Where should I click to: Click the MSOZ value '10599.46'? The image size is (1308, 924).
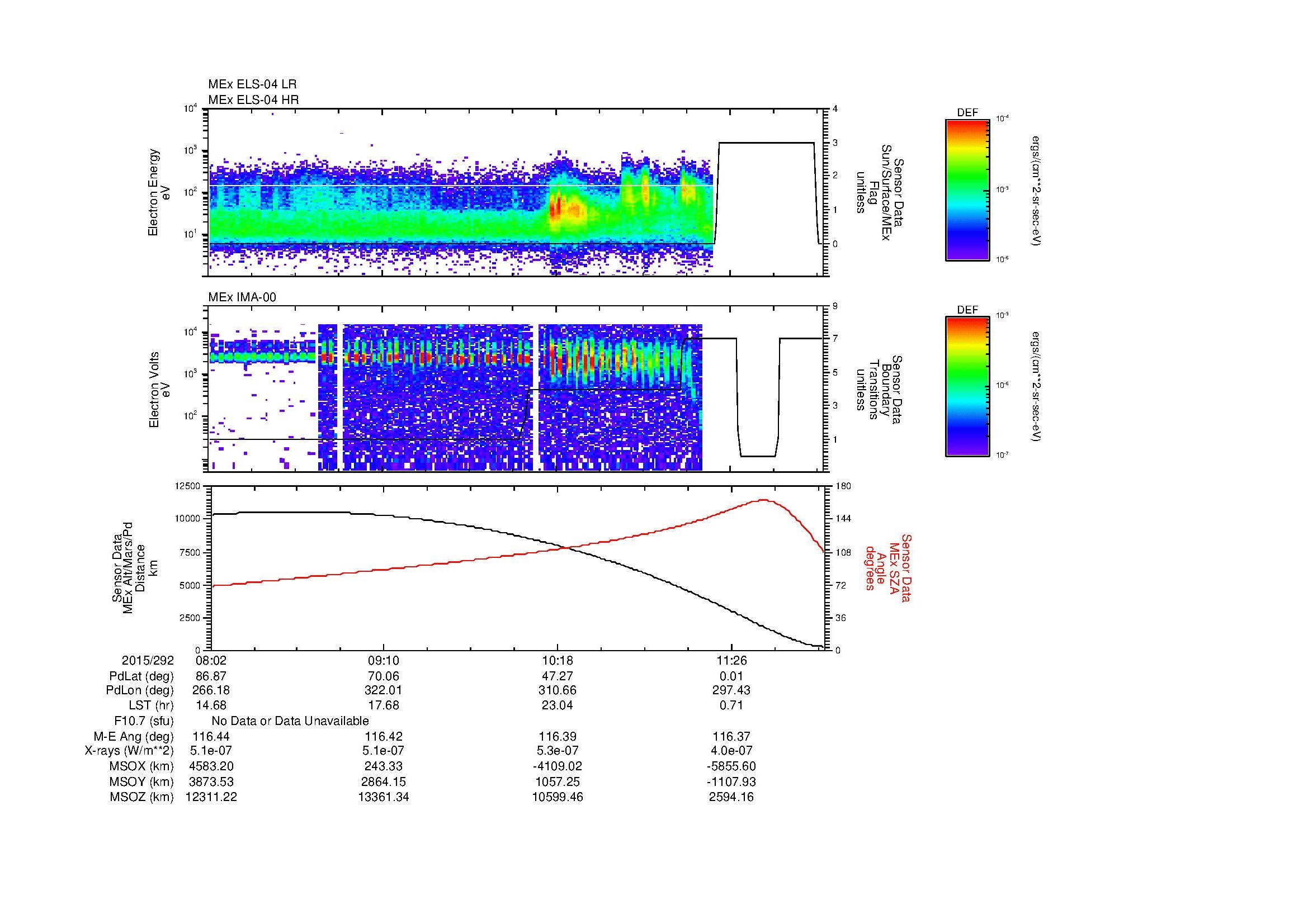point(557,797)
